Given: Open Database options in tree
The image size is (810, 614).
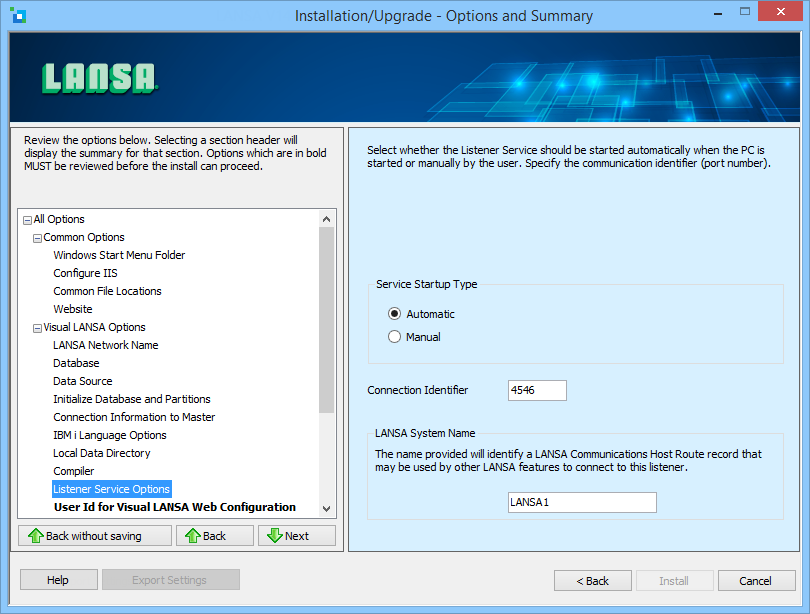Looking at the screenshot, I should pos(76,363).
